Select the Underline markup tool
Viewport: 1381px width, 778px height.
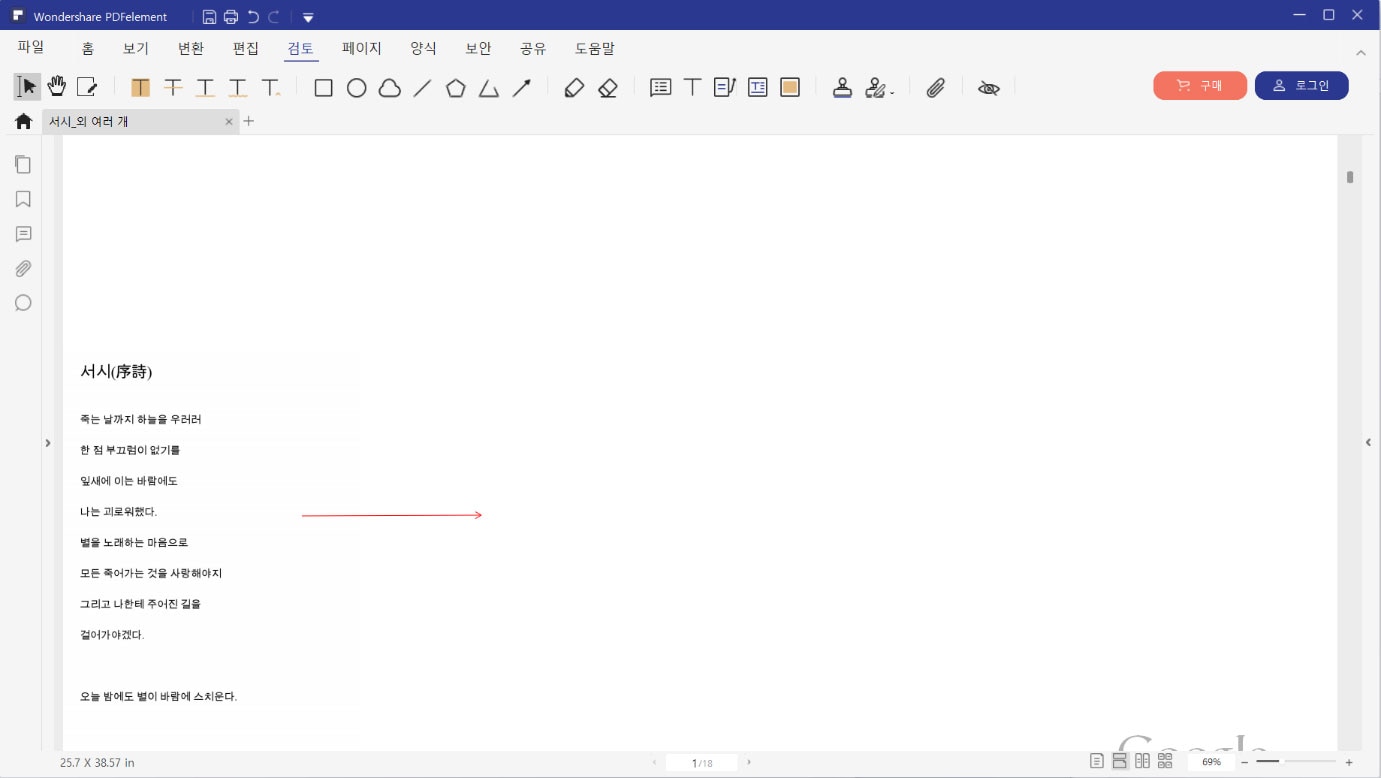coord(205,88)
